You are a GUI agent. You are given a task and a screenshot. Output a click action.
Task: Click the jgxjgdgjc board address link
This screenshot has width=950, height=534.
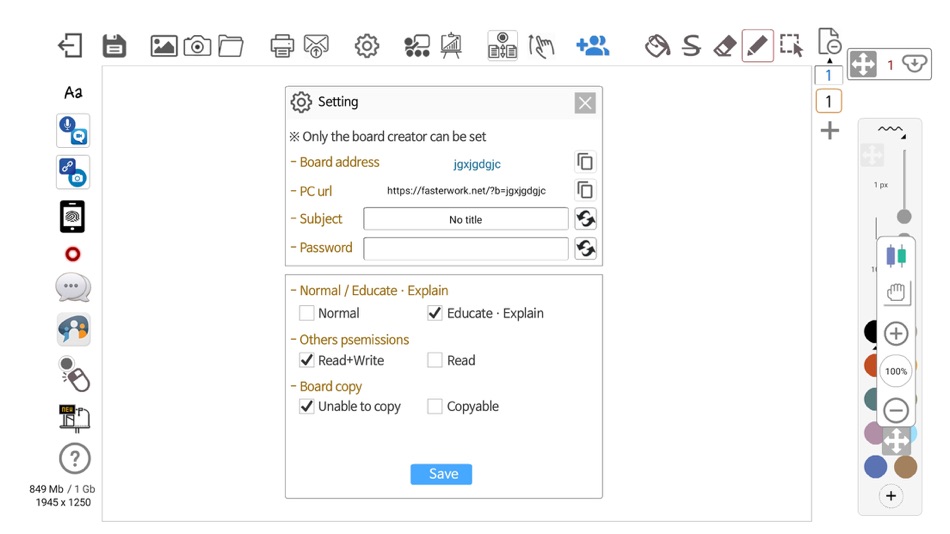pos(477,164)
